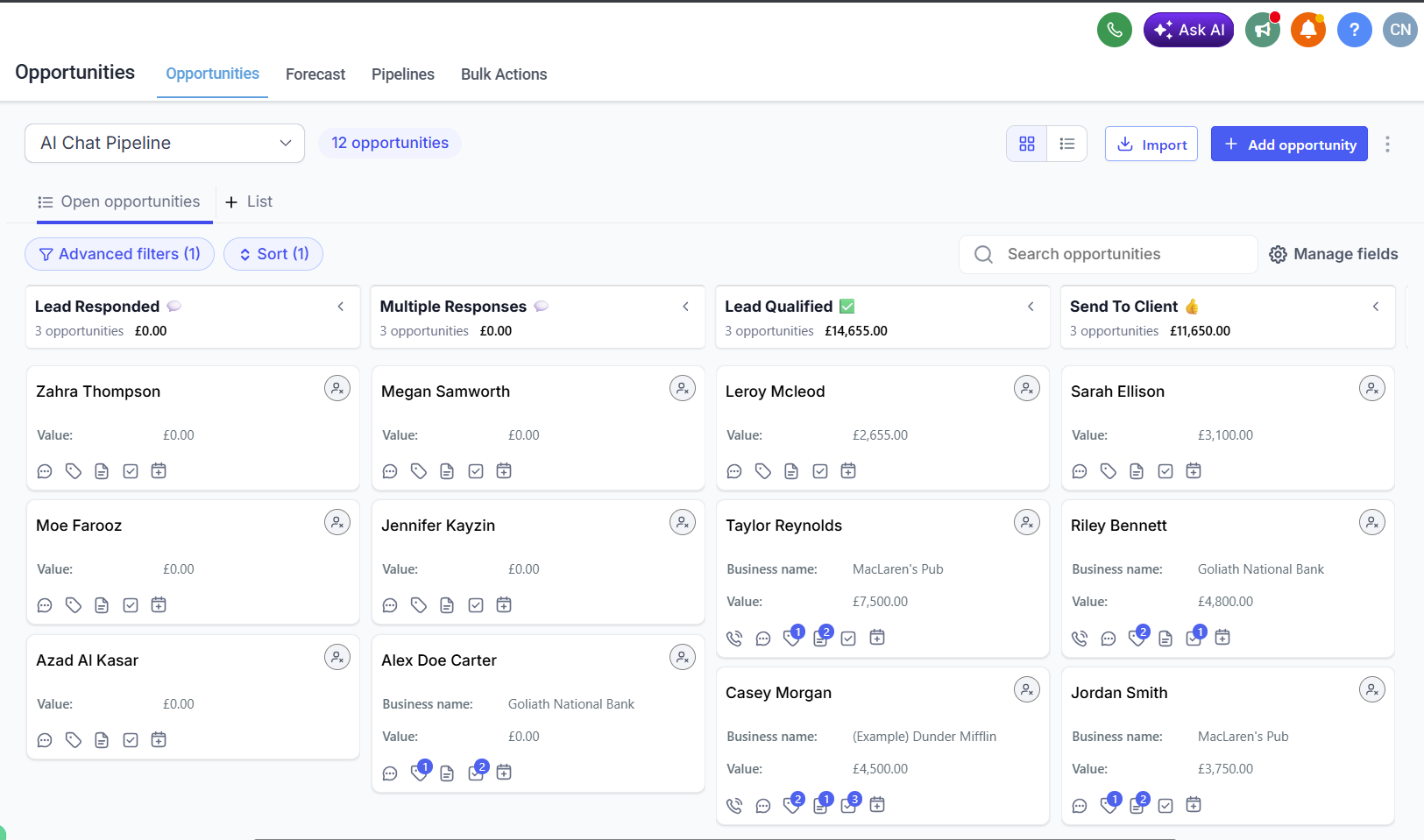Open tasks icon on Casey Morgan card

pos(850,804)
